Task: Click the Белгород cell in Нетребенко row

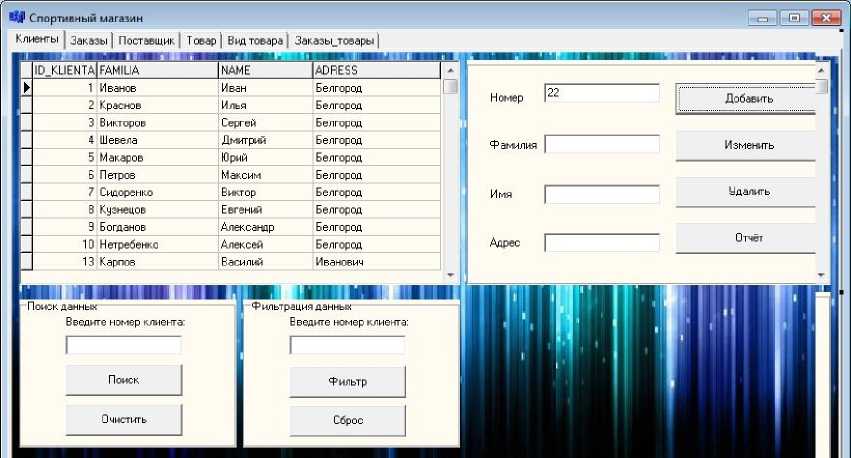Action: [377, 244]
